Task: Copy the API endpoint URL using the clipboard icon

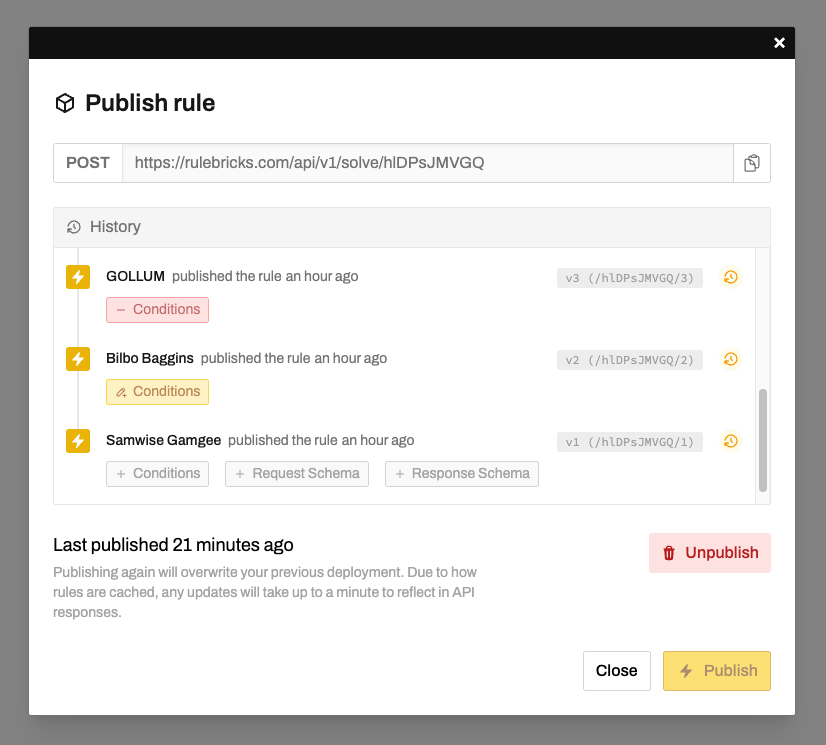Action: tap(752, 162)
